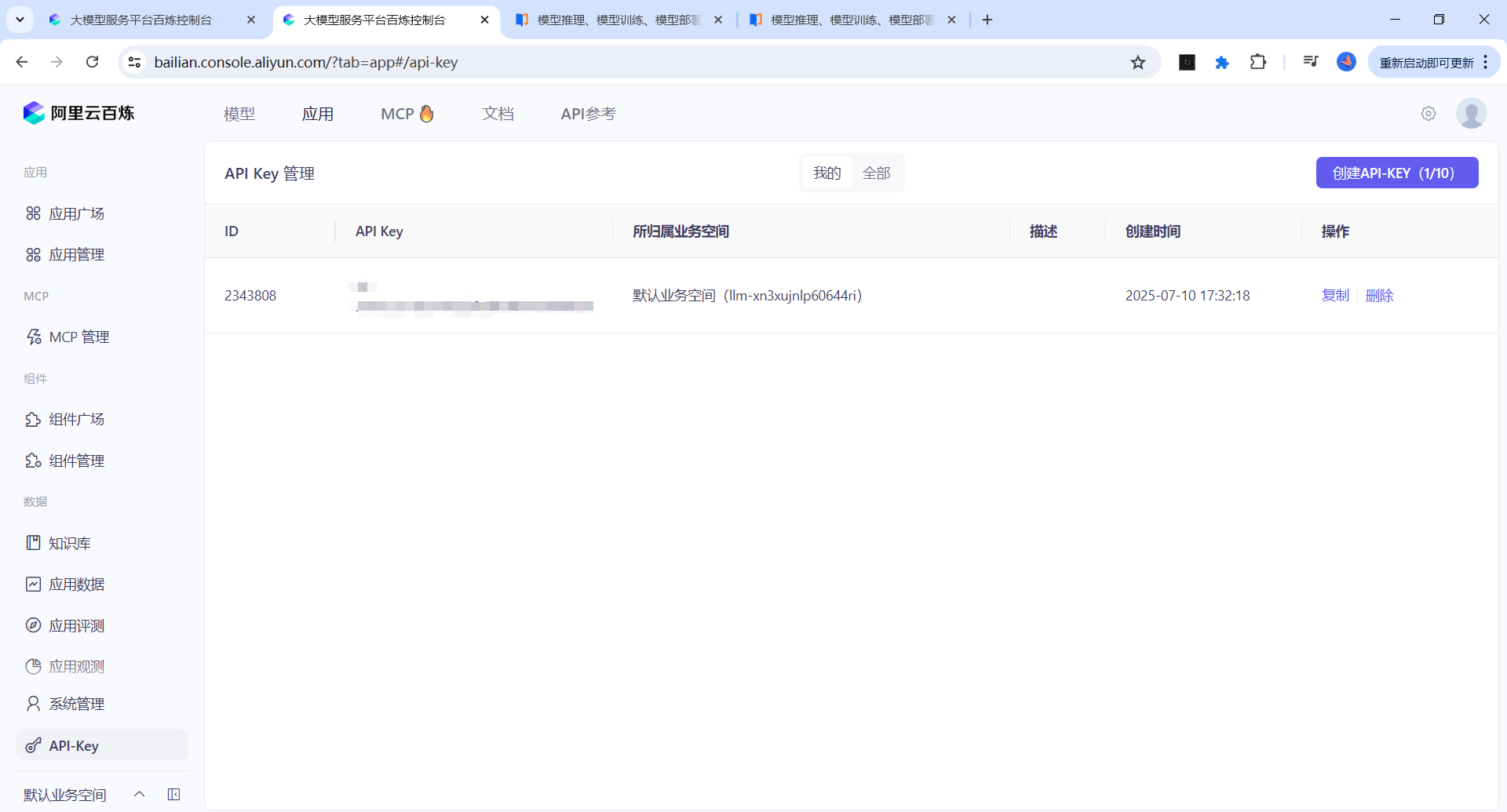Image resolution: width=1507 pixels, height=812 pixels.
Task: Click the Alibaba Cloud Bailian logo
Action: coord(78,113)
